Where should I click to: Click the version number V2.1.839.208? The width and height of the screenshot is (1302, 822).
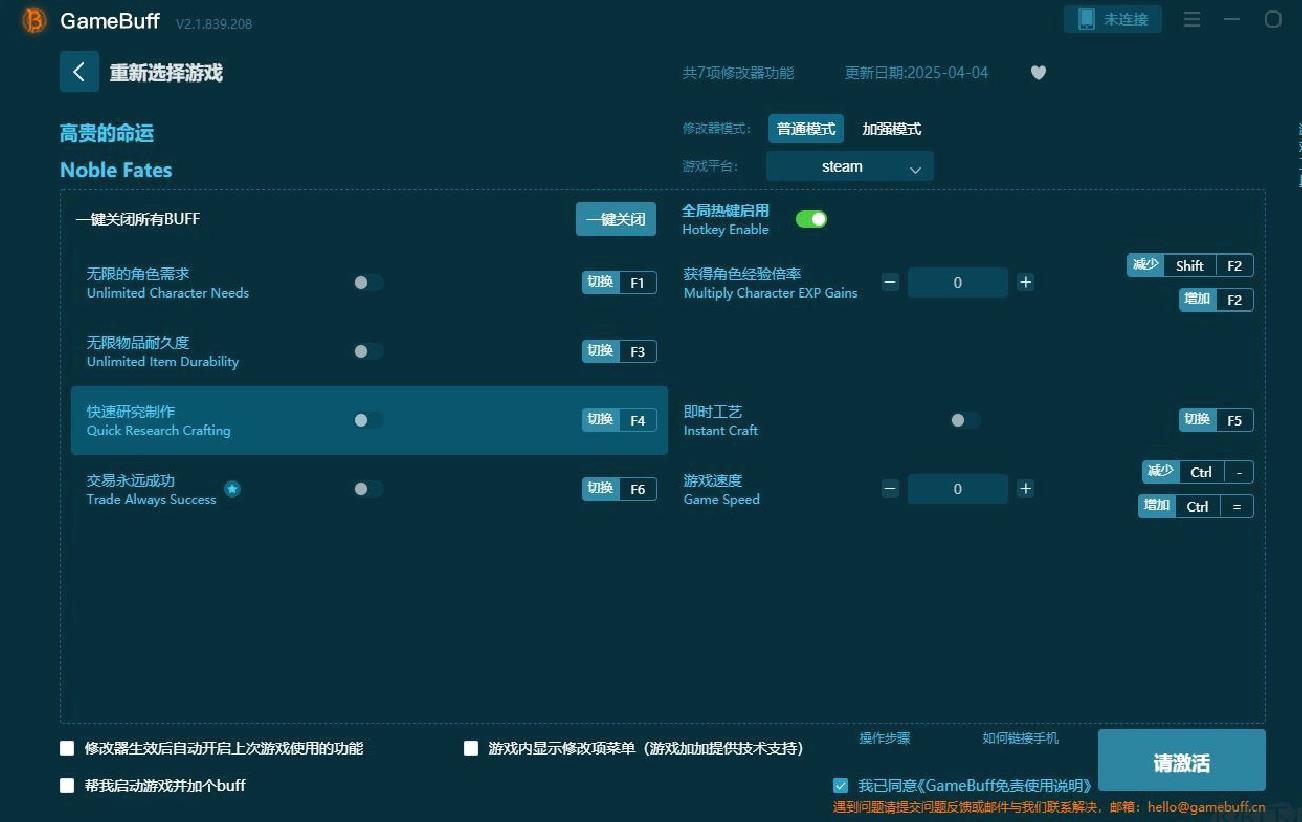[x=214, y=23]
